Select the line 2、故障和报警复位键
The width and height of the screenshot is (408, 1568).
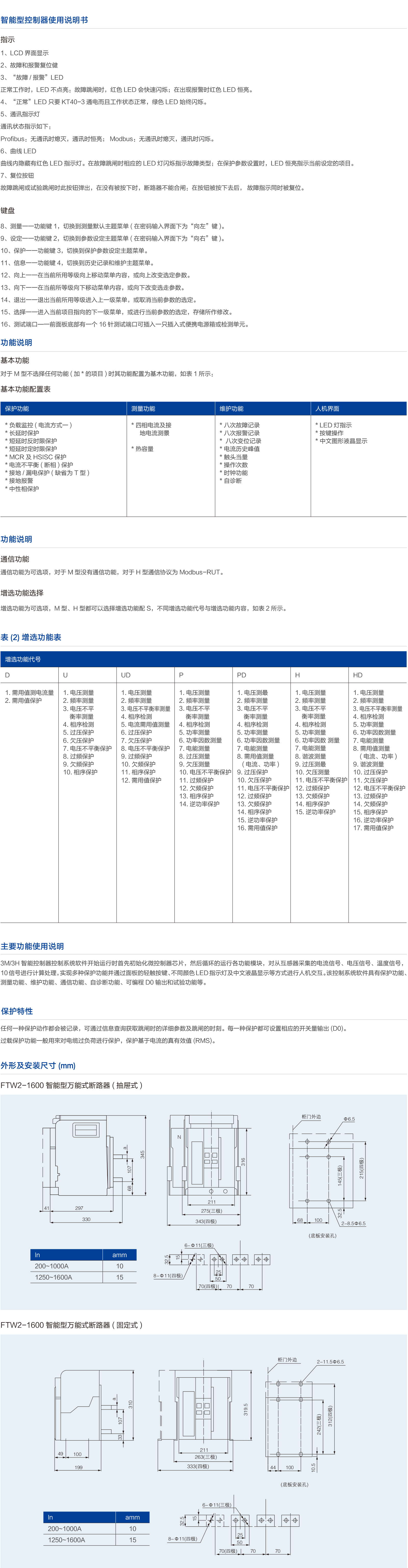pos(29,65)
